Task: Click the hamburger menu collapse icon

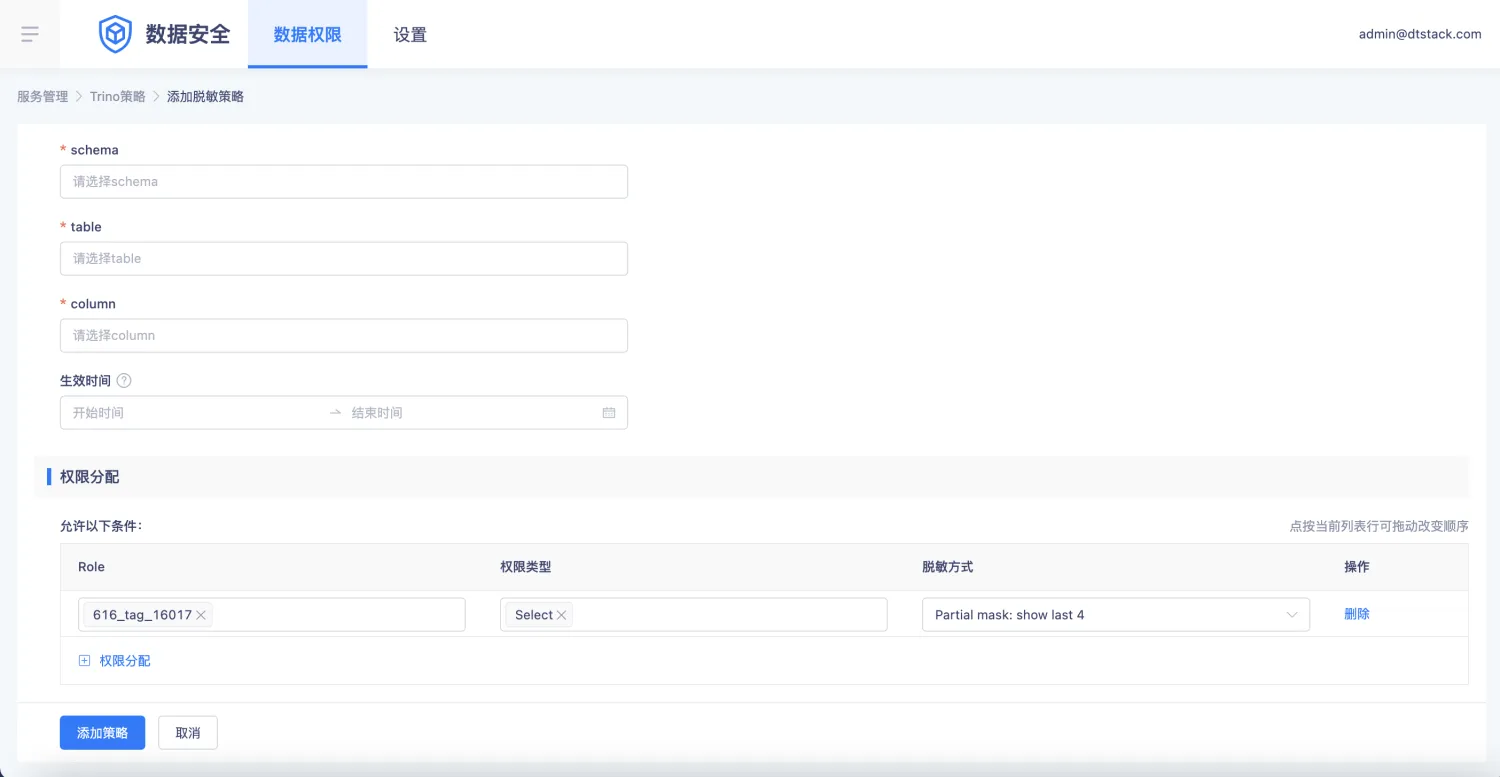Action: (30, 34)
